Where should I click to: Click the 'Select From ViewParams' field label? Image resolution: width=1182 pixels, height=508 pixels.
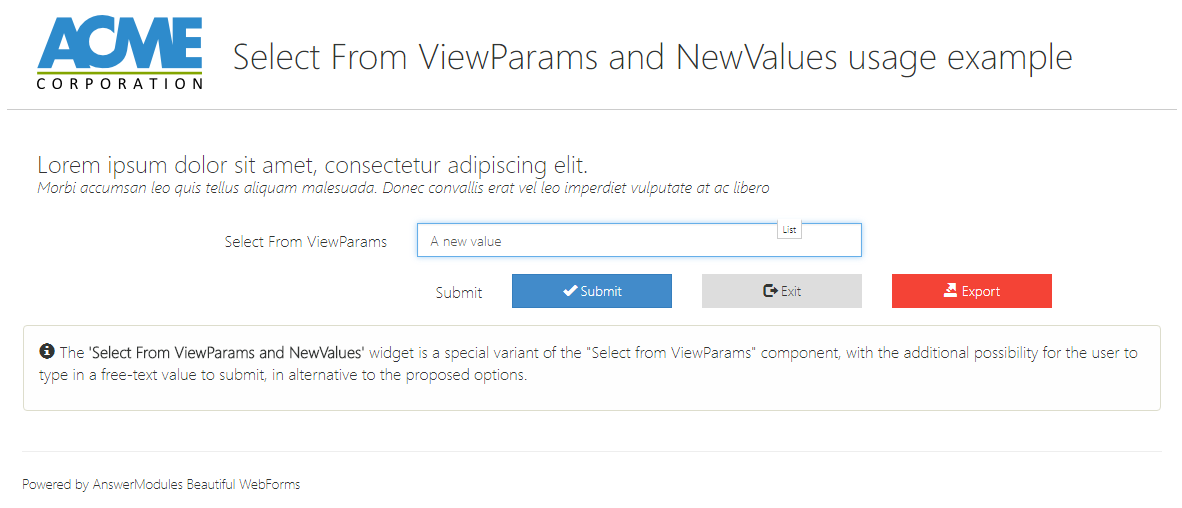(x=305, y=241)
